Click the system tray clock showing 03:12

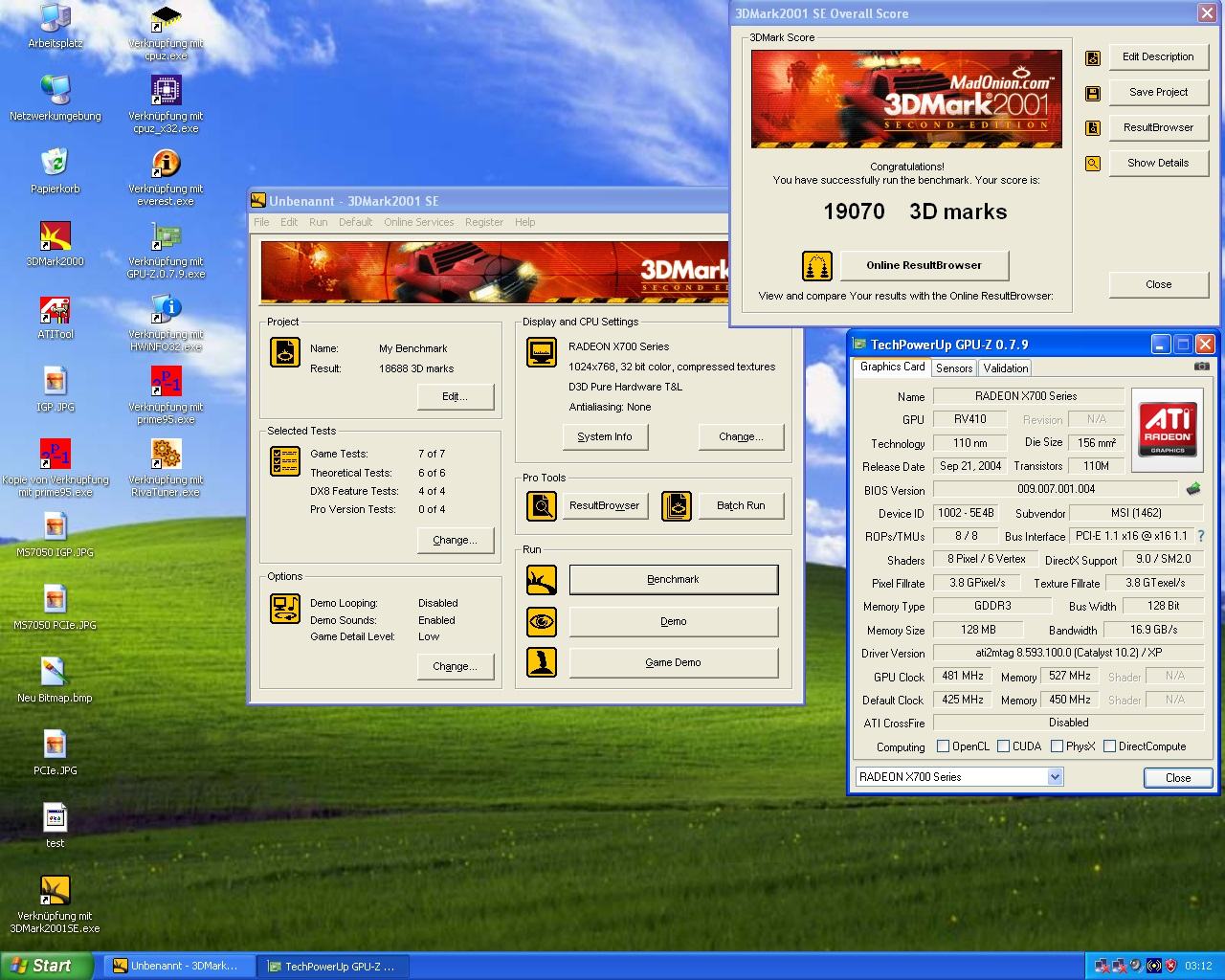tap(1198, 967)
